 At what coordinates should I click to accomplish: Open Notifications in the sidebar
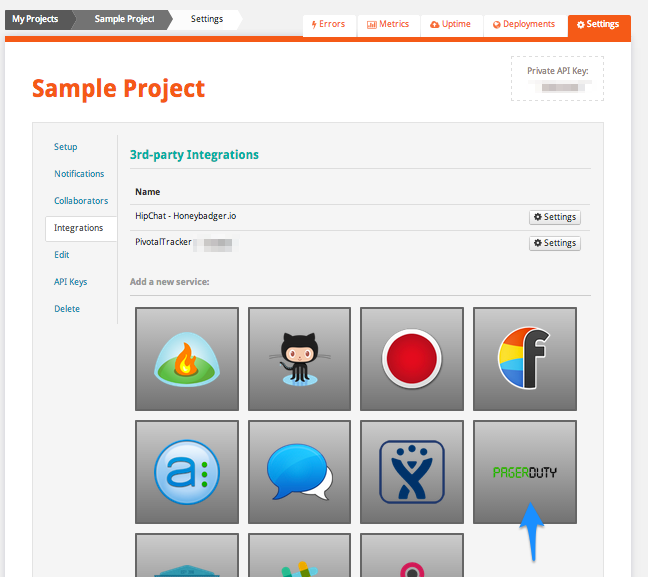click(x=79, y=174)
